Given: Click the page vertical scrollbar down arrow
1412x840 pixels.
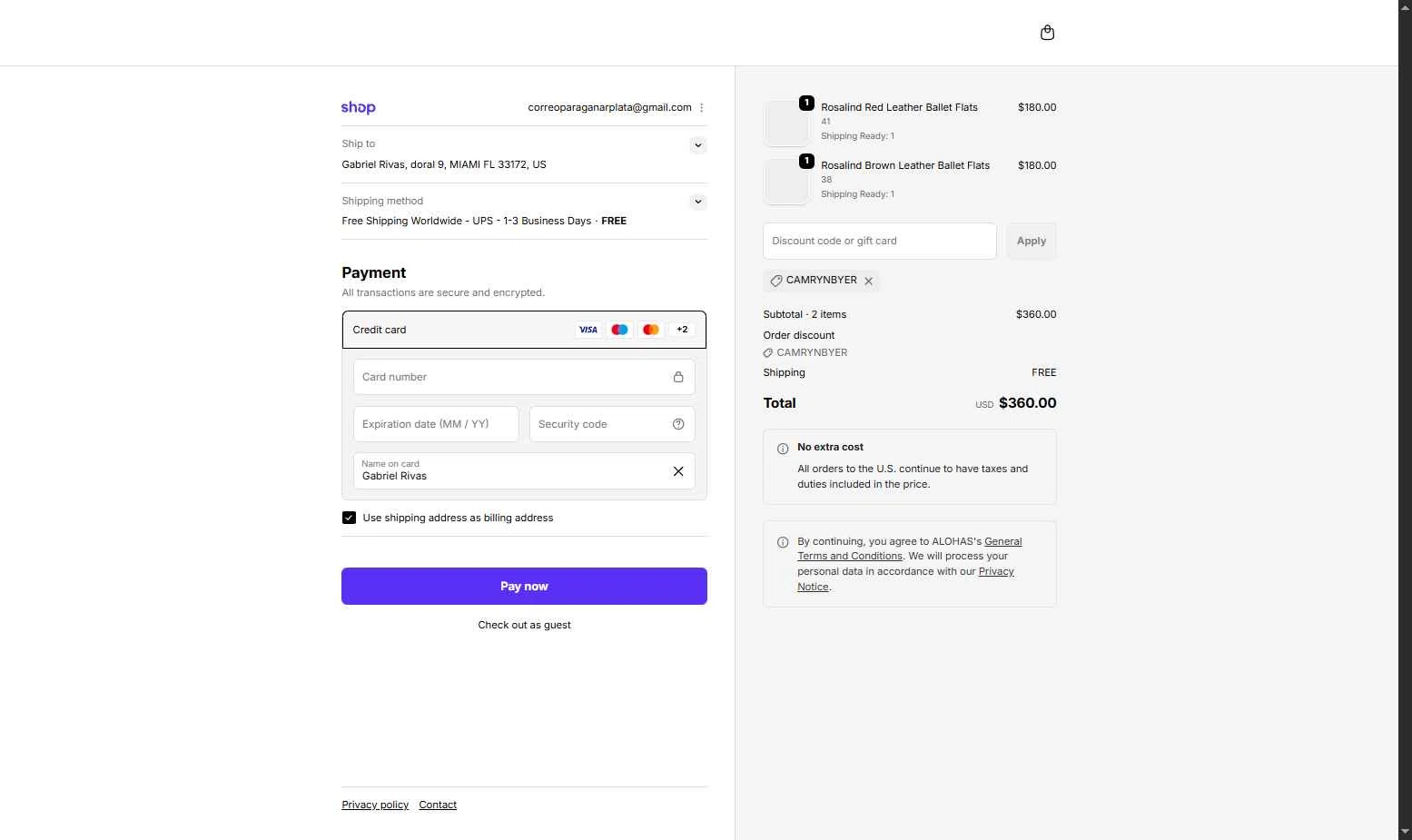Looking at the screenshot, I should coord(1405,831).
